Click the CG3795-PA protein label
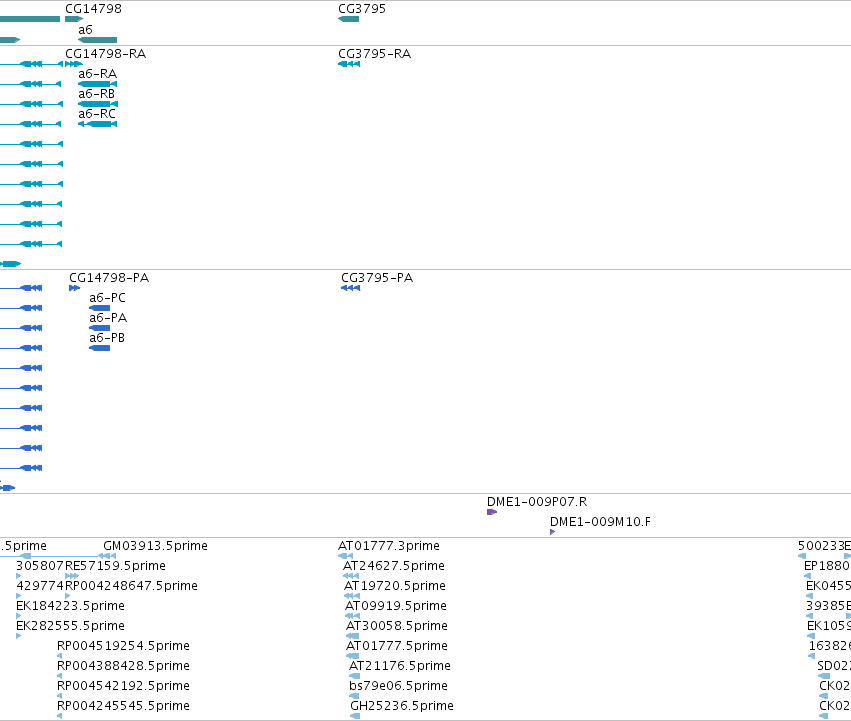The image size is (851, 721). tap(377, 278)
